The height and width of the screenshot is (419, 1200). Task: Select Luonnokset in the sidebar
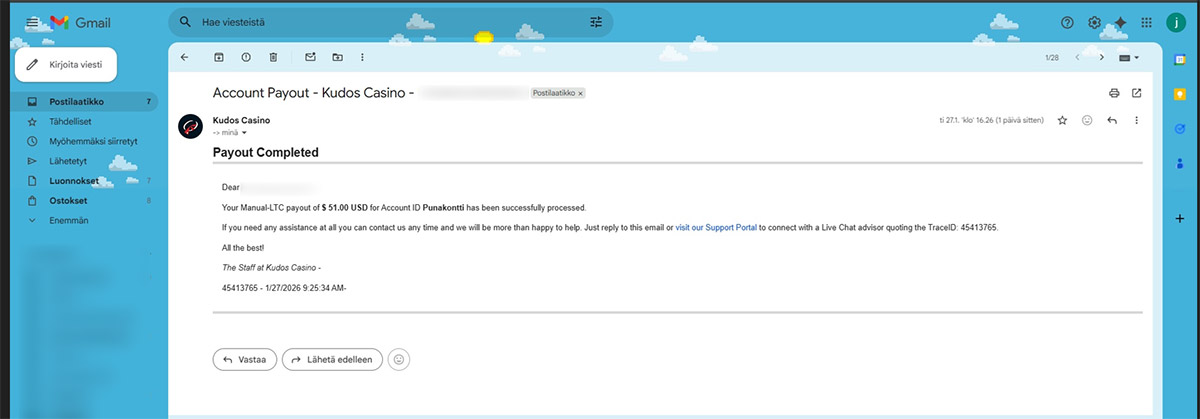[74, 181]
